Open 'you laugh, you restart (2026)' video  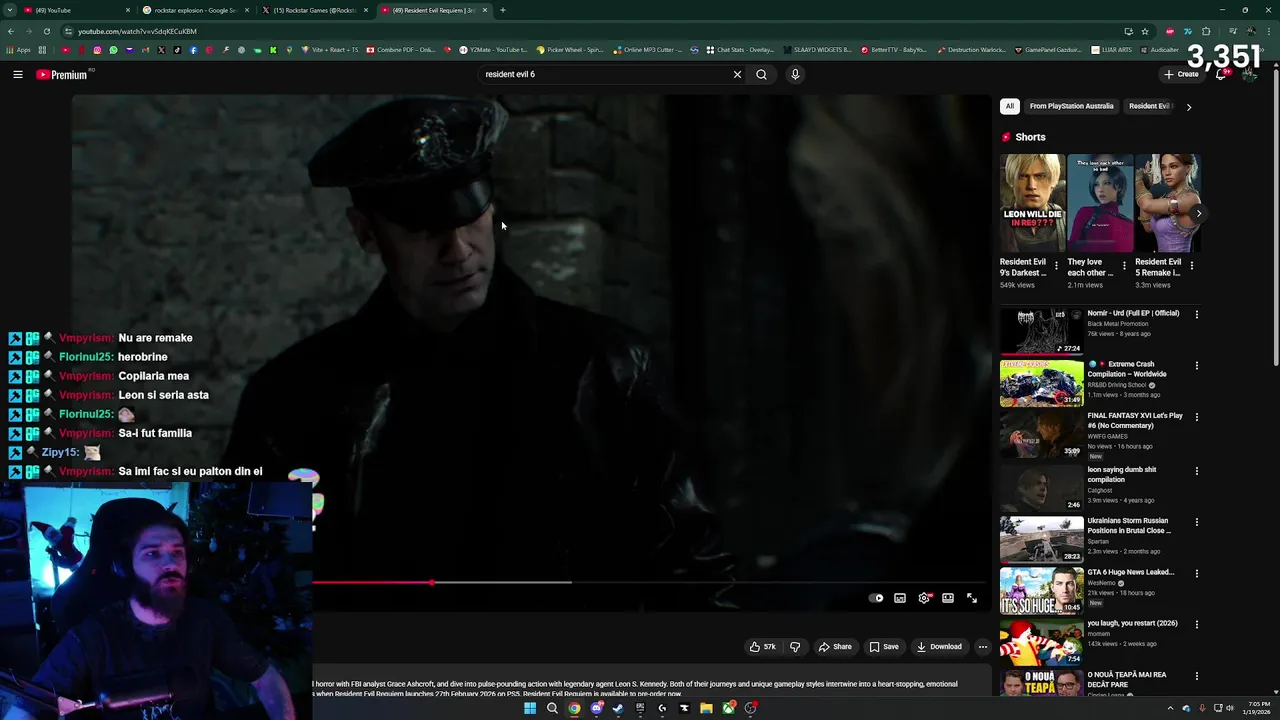pyautogui.click(x=1041, y=642)
